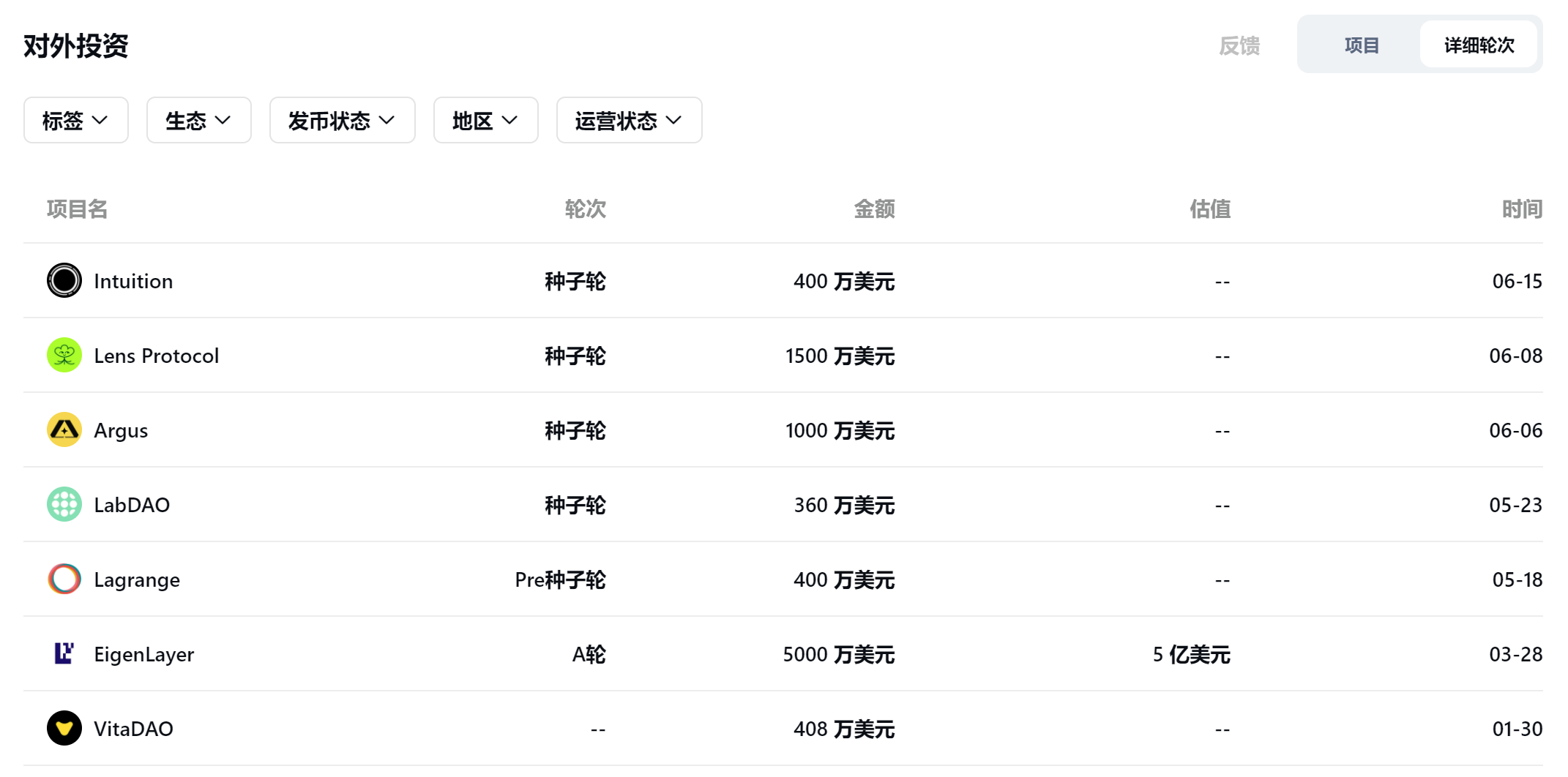Click the A轮 round cell
This screenshot has width=1568, height=777.
pyautogui.click(x=589, y=655)
